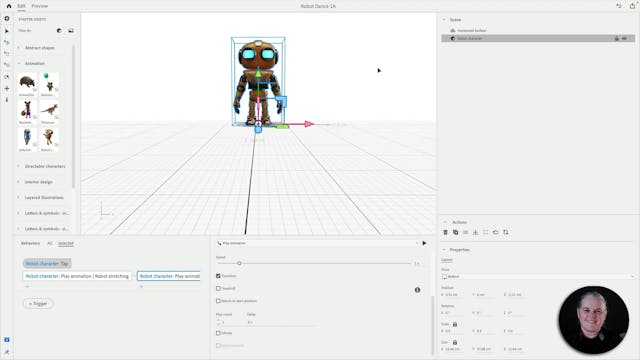Select the orbit camera tool

tap(7, 77)
